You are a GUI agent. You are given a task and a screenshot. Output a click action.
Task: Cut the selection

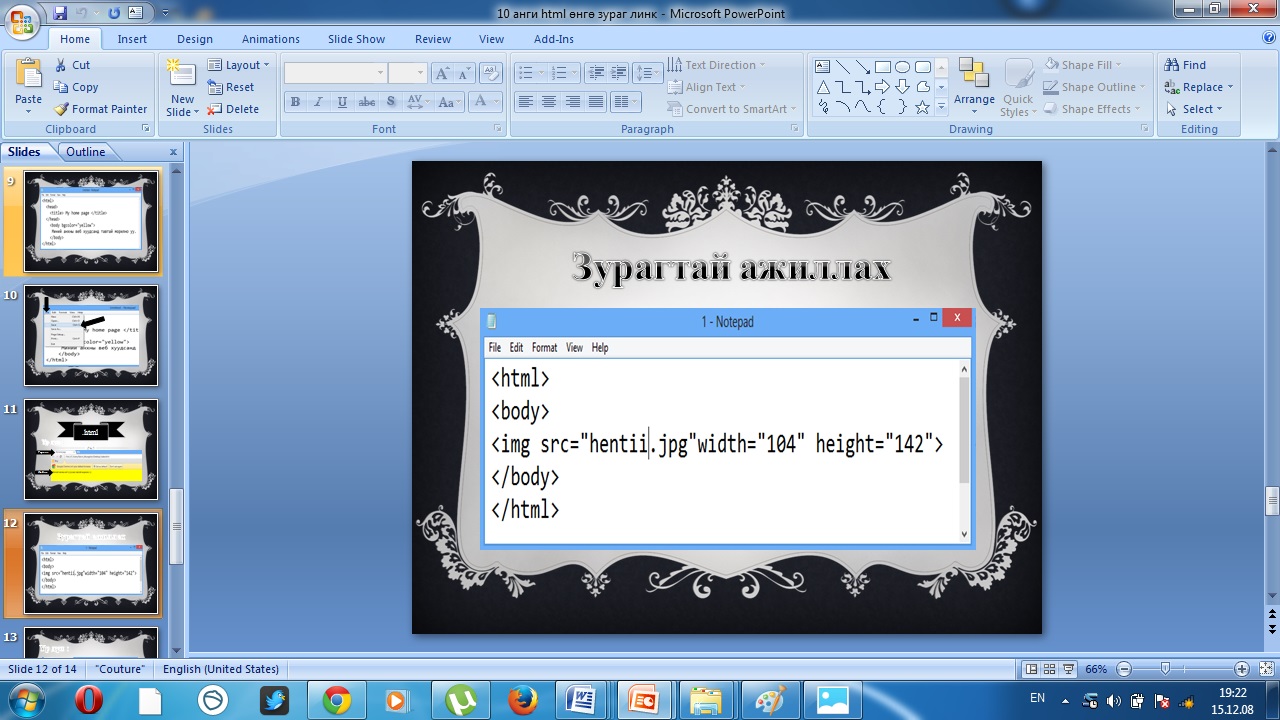(72, 65)
